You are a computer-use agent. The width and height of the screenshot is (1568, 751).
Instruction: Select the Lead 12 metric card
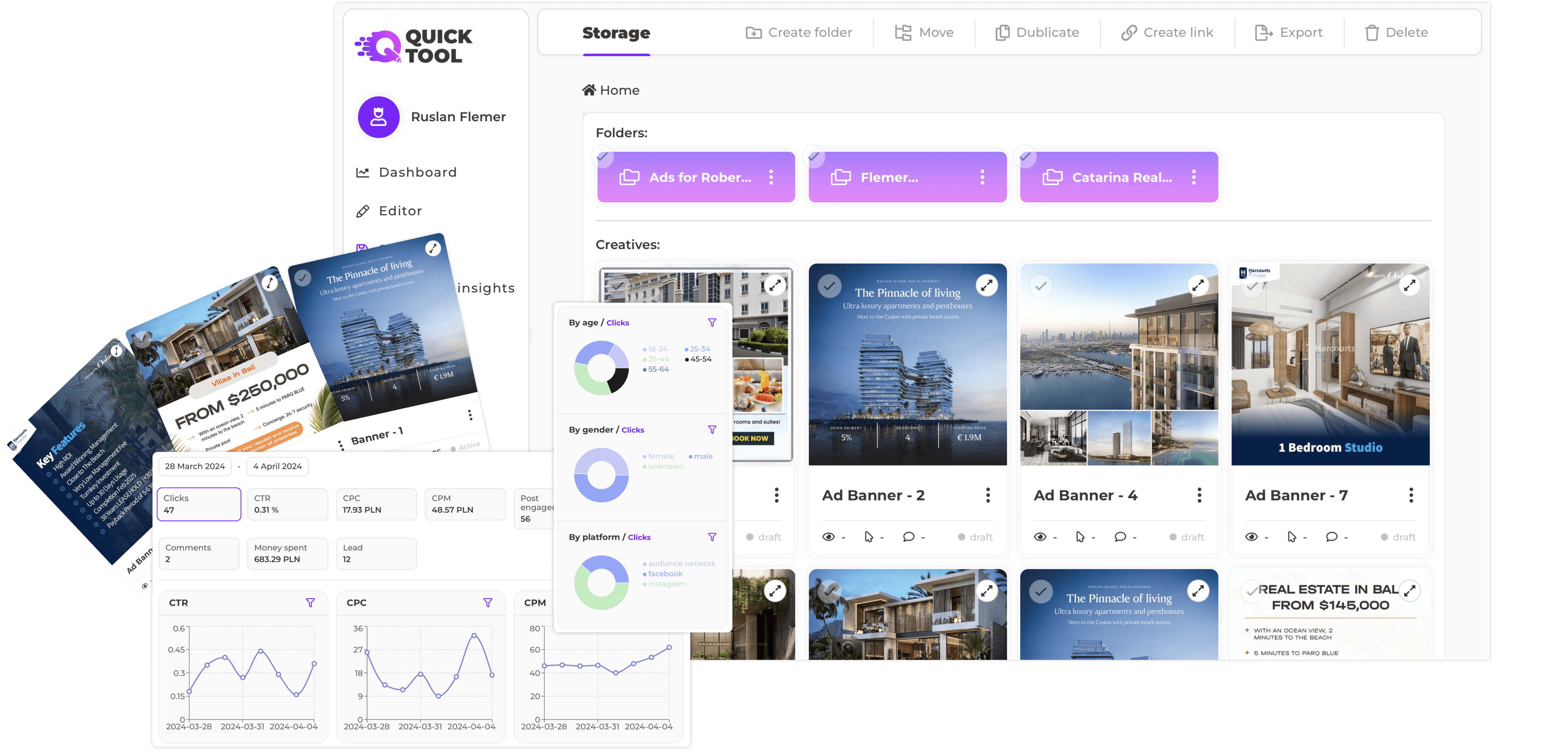(x=376, y=554)
